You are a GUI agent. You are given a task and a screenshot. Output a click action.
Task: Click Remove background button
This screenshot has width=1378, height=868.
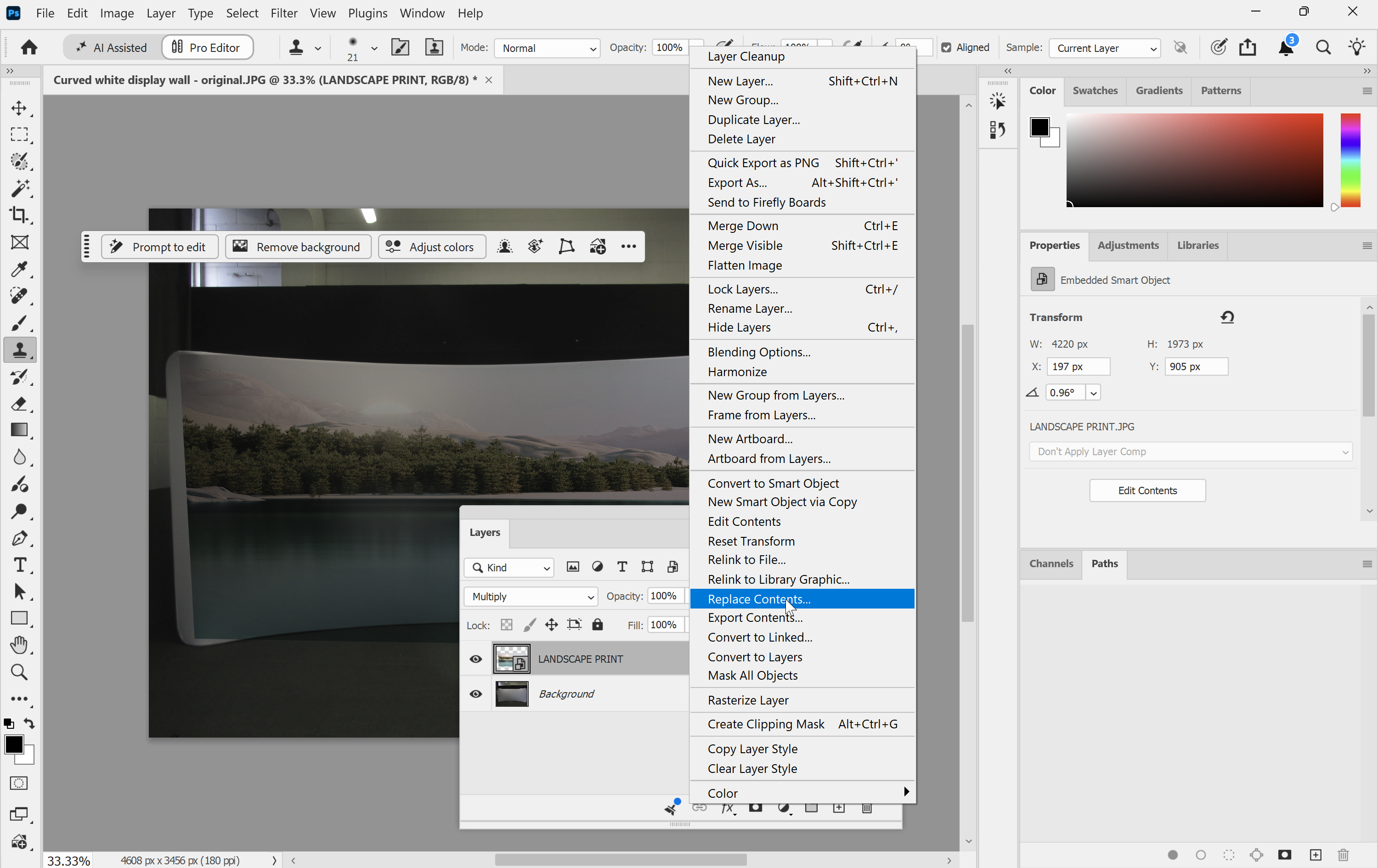point(298,247)
